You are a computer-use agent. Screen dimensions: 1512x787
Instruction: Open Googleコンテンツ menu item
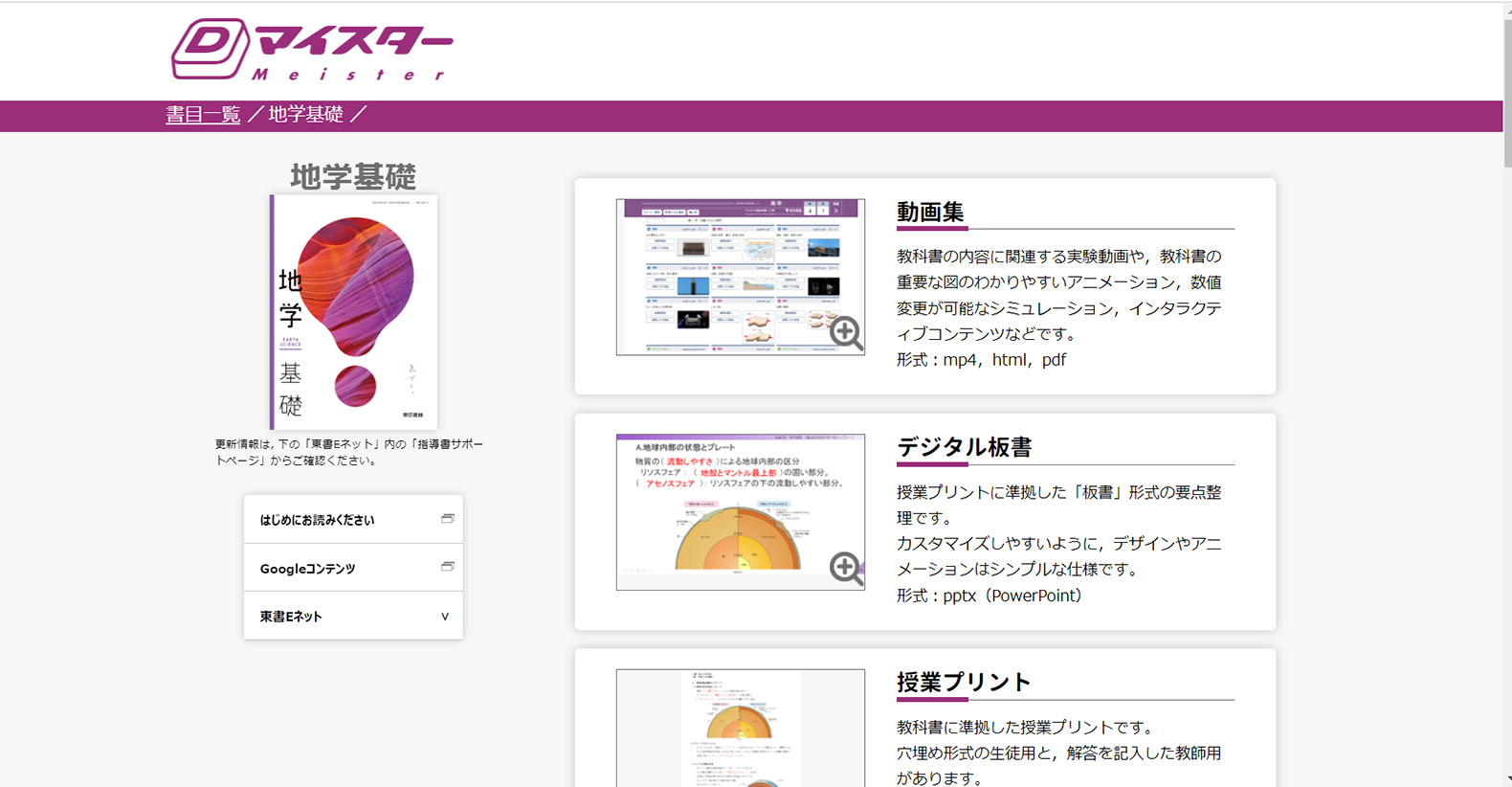point(308,569)
